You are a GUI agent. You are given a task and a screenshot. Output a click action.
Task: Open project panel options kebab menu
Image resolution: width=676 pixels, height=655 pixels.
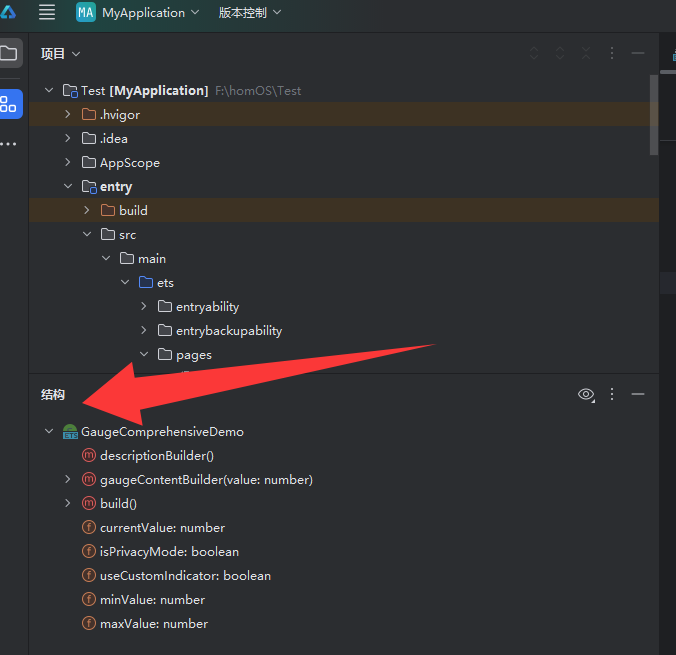(611, 53)
